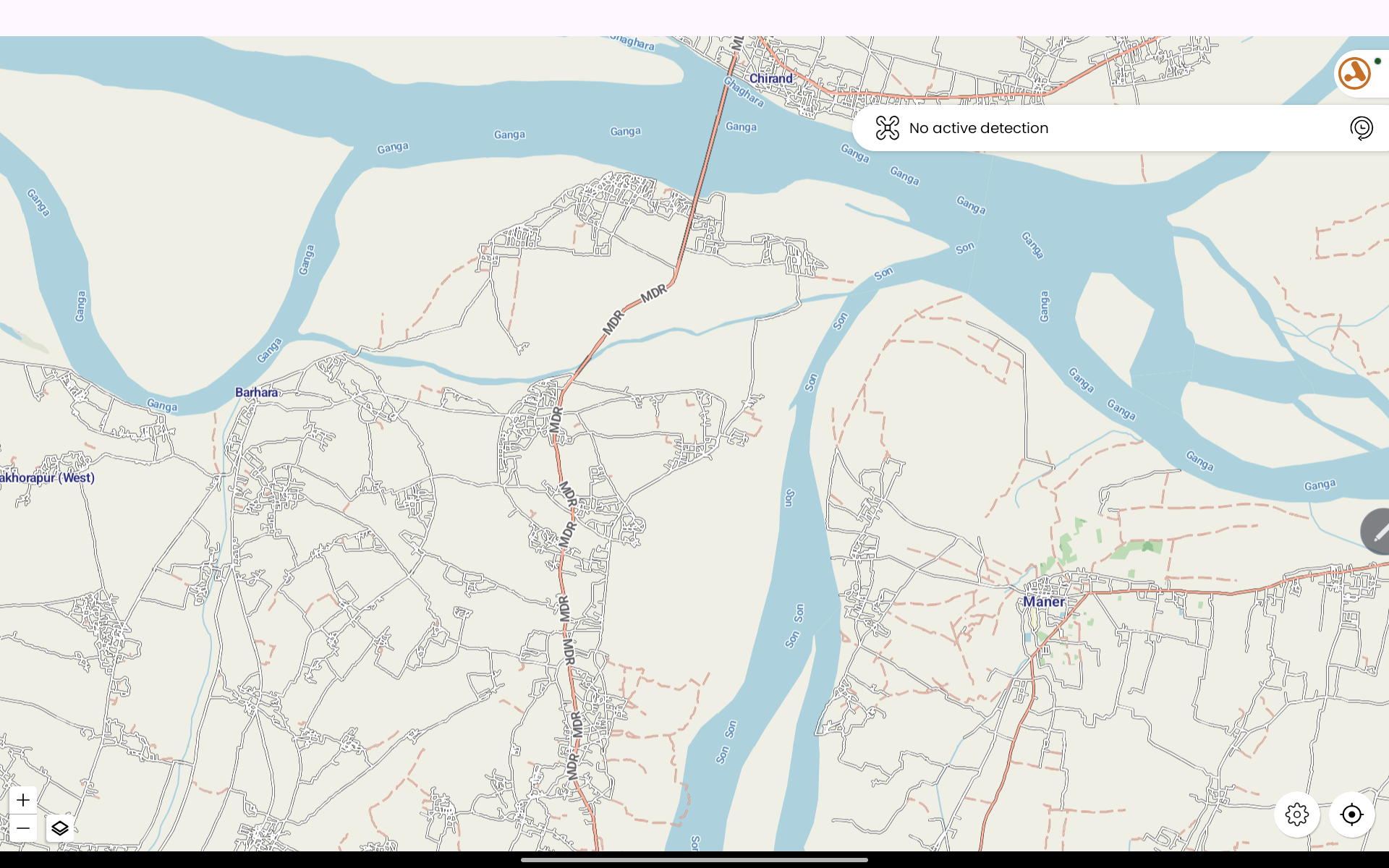Click the Maner town label
1389x868 pixels.
[x=1043, y=602]
